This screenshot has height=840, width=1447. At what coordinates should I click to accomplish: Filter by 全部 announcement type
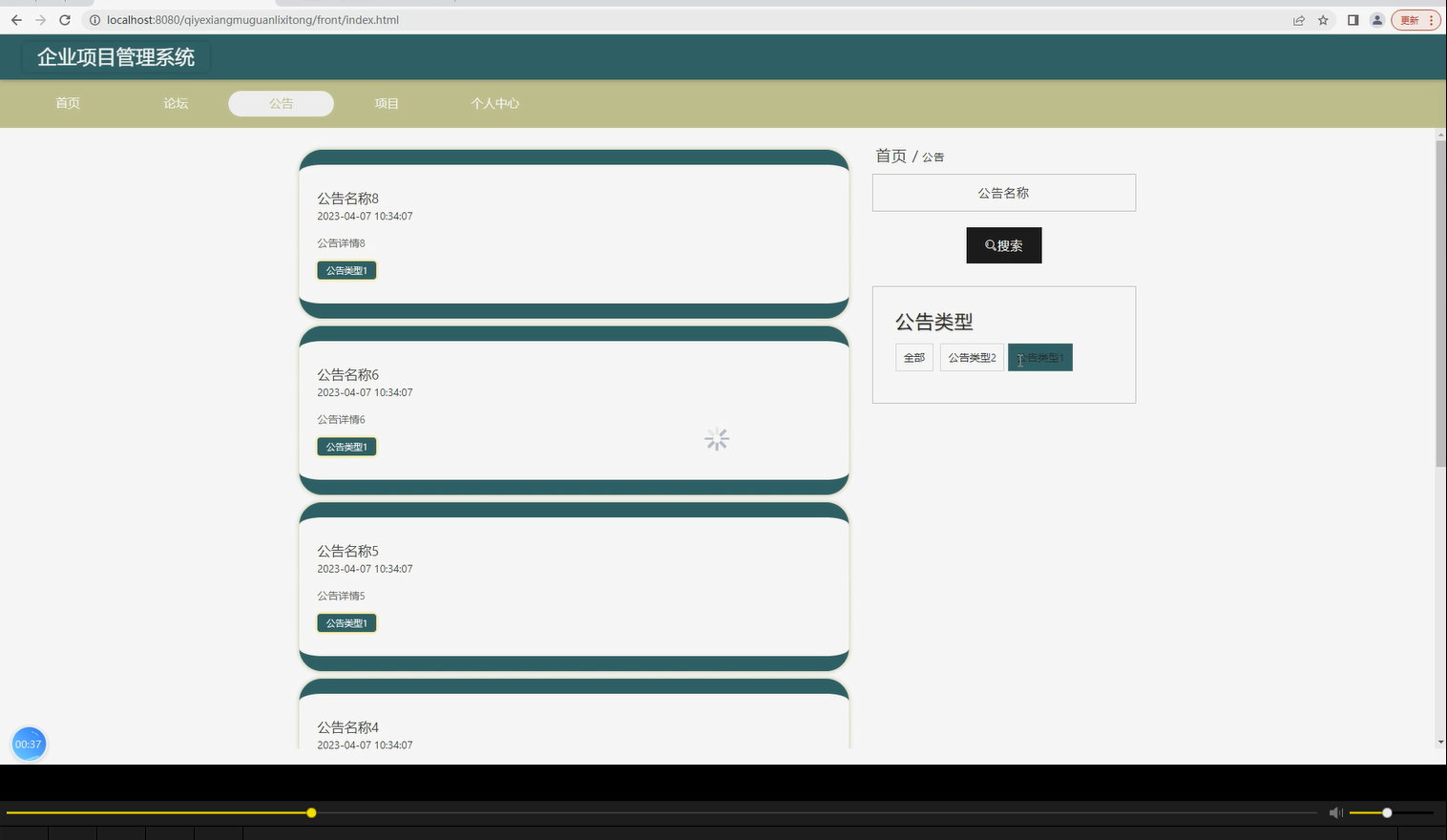point(914,358)
